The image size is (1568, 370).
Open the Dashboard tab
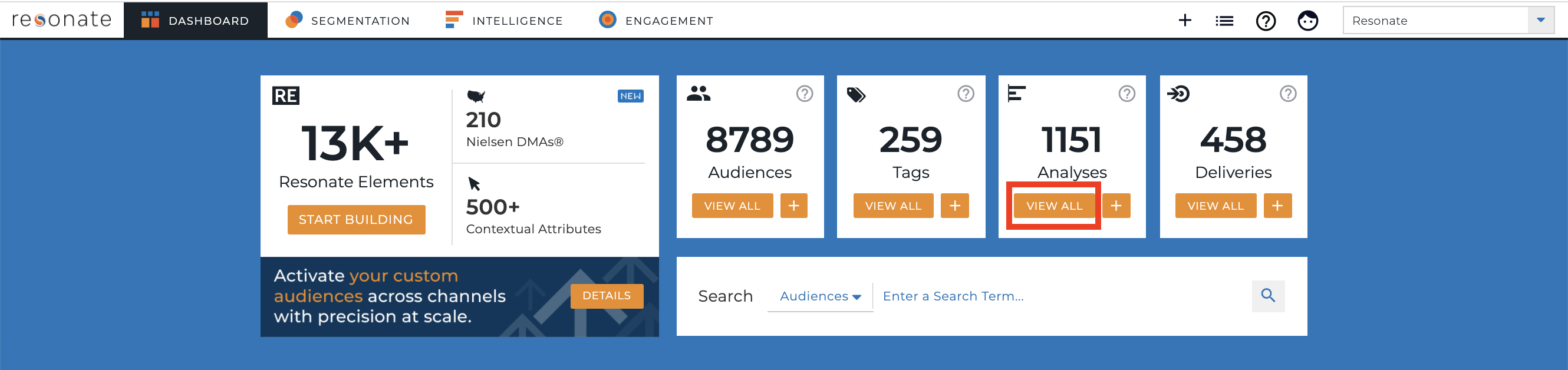coord(195,21)
